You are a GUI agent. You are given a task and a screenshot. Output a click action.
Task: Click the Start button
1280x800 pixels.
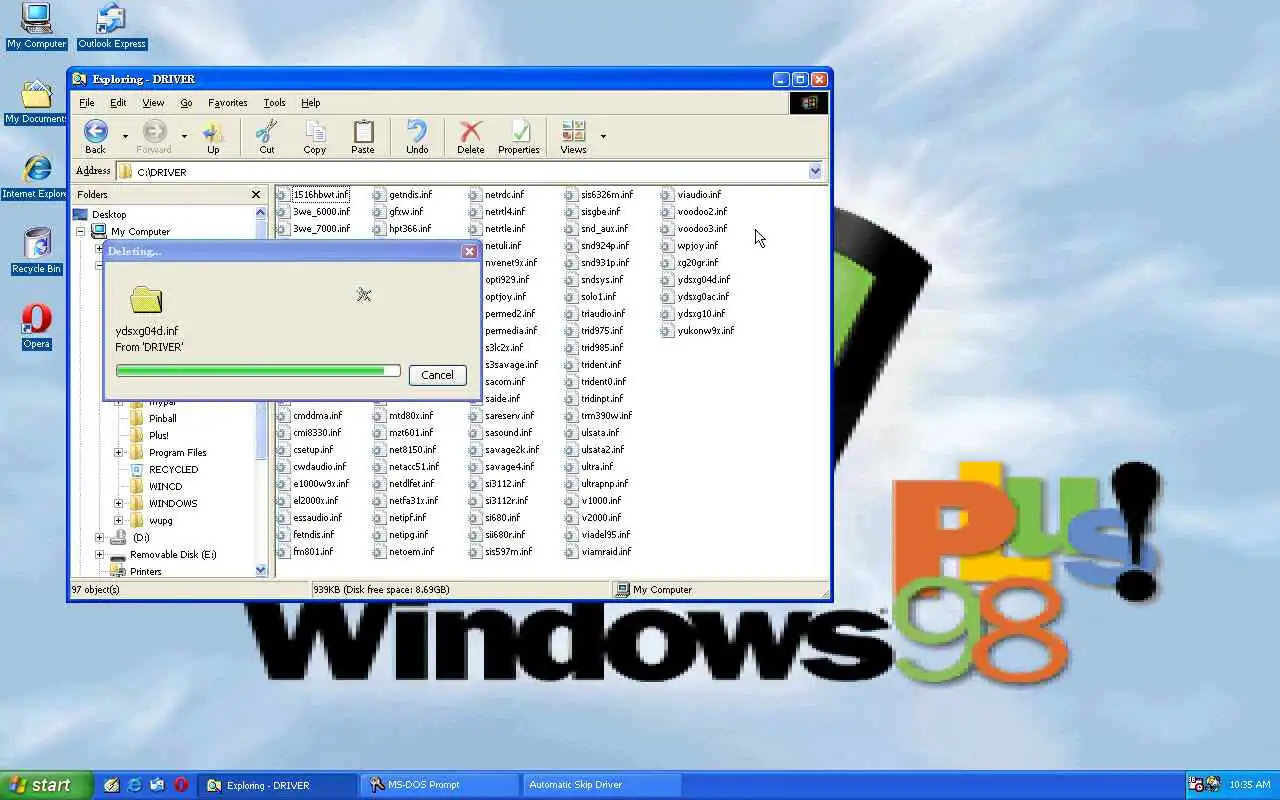click(46, 785)
